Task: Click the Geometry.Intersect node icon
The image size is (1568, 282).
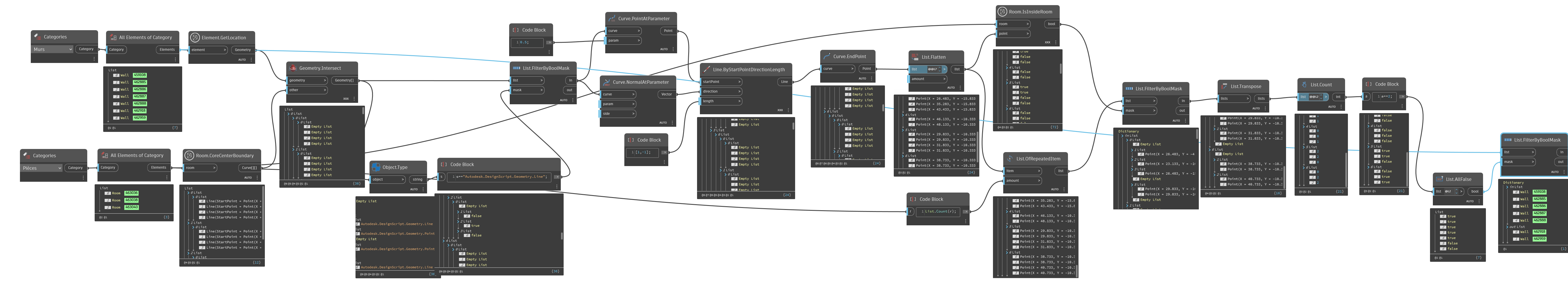Action: pos(292,68)
